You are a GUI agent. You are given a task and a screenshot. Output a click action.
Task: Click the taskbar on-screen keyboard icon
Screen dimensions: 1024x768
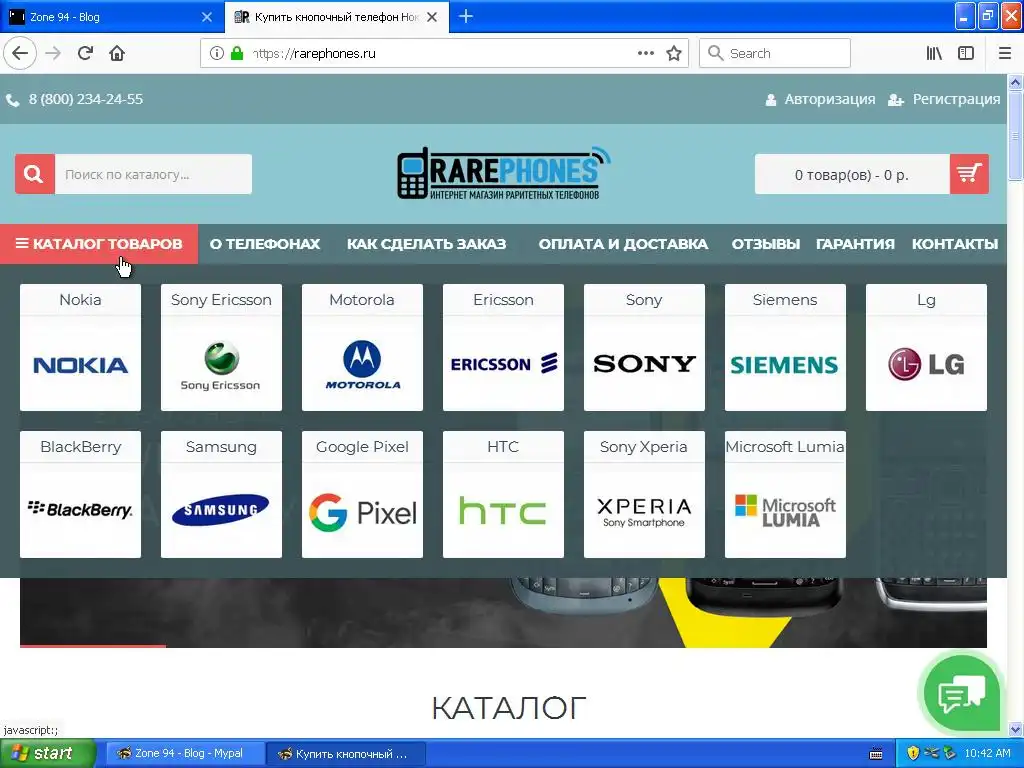tap(876, 754)
